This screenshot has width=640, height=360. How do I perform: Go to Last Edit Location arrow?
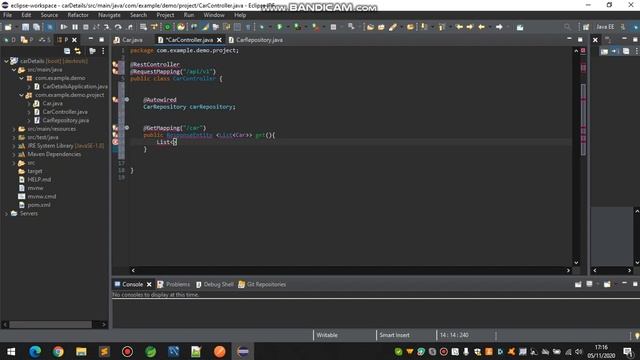click(459, 27)
